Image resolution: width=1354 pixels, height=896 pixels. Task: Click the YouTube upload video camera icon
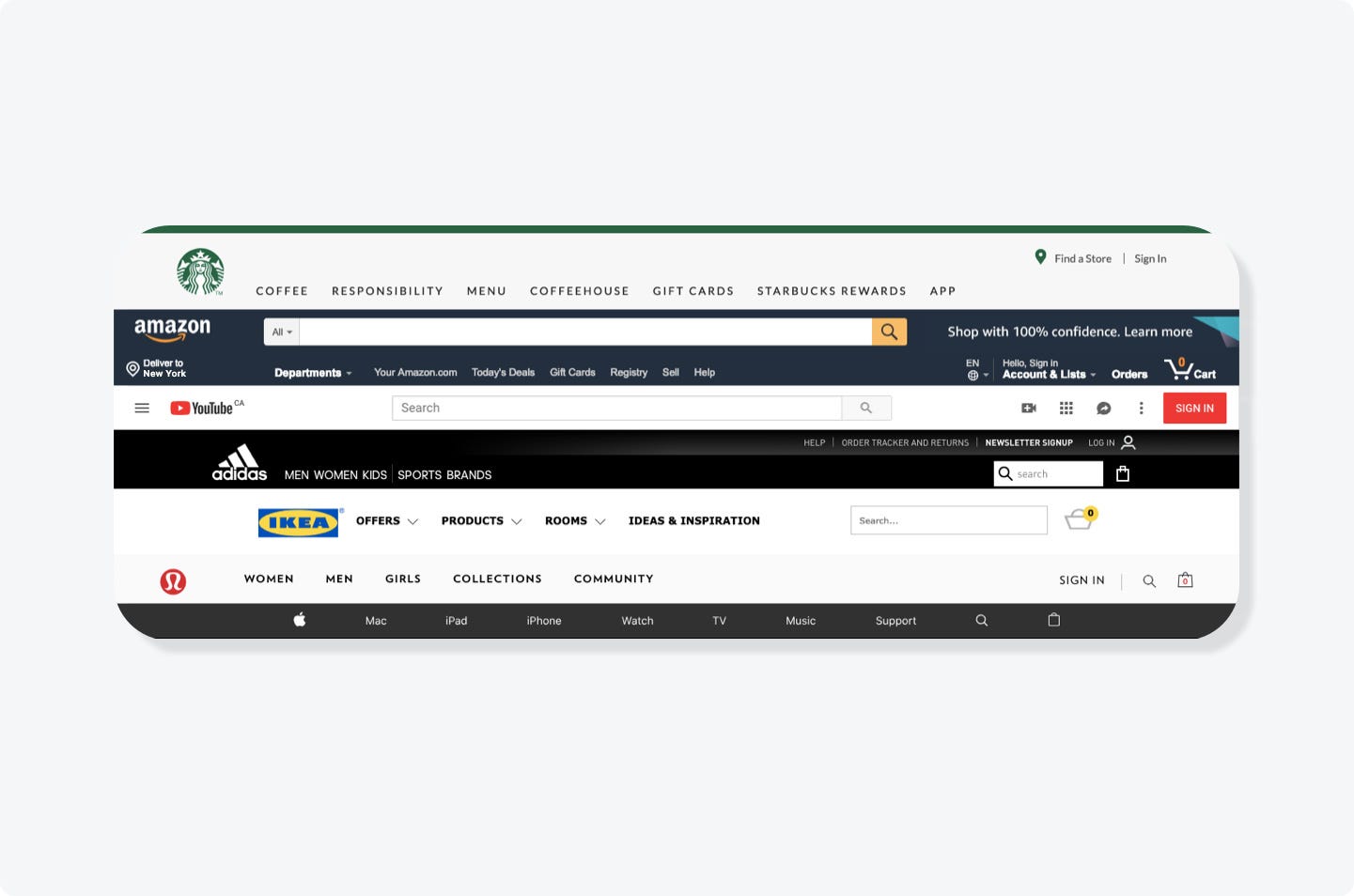click(1029, 408)
